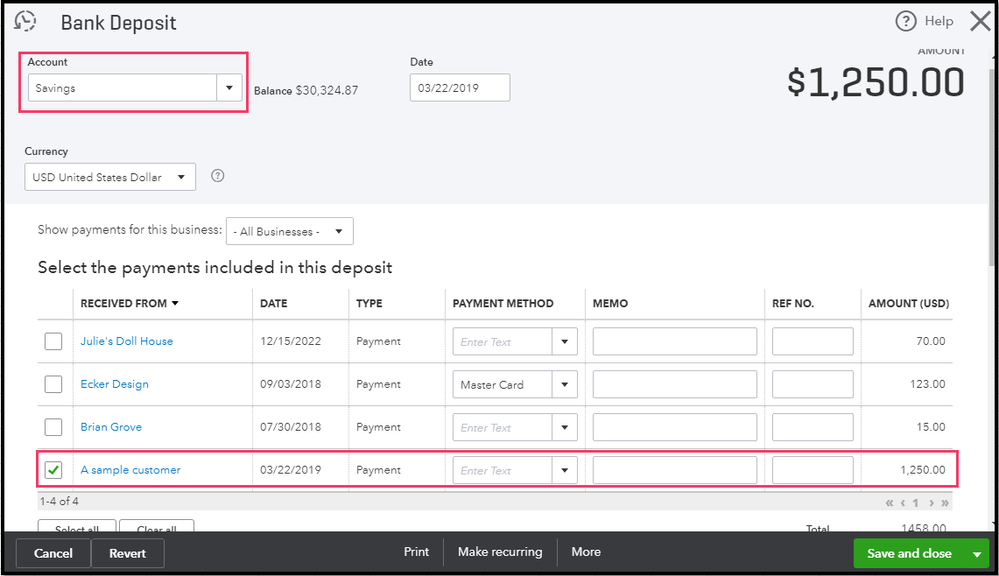
Task: Open Master Card payment method dropdown for Ecker Design
Action: (564, 385)
